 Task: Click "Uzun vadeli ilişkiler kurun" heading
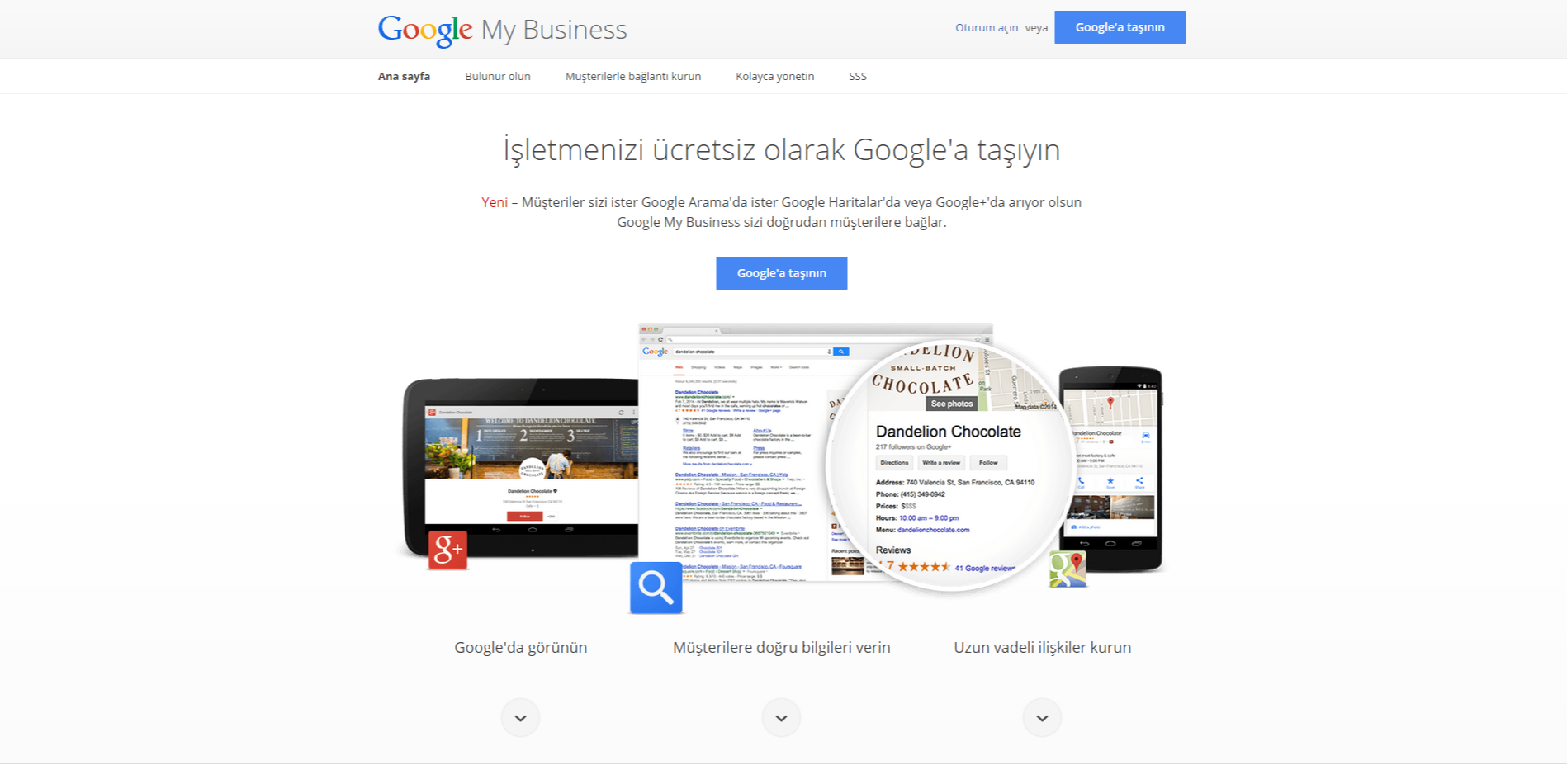coord(1042,648)
